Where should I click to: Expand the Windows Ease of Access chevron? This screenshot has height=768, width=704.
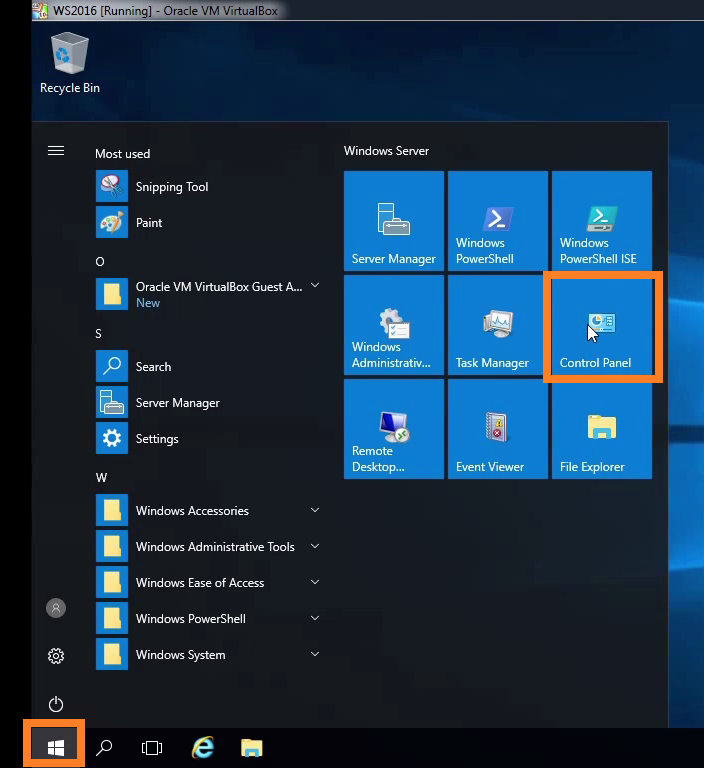click(x=315, y=582)
